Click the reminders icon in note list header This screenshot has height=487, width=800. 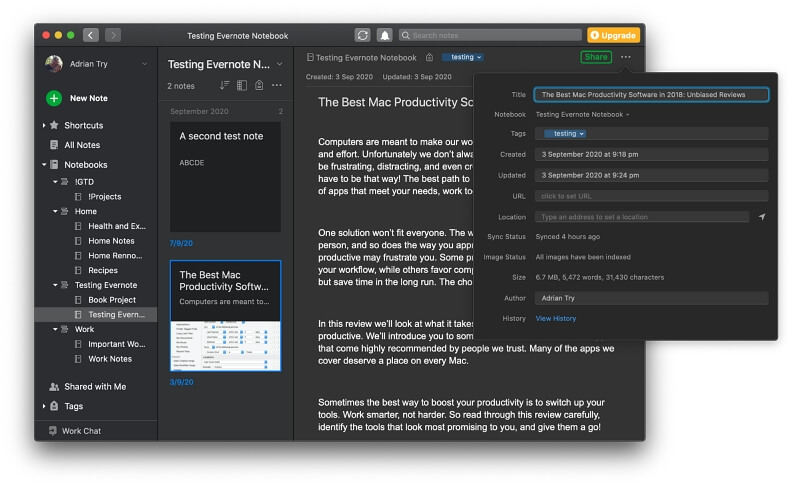(x=259, y=85)
